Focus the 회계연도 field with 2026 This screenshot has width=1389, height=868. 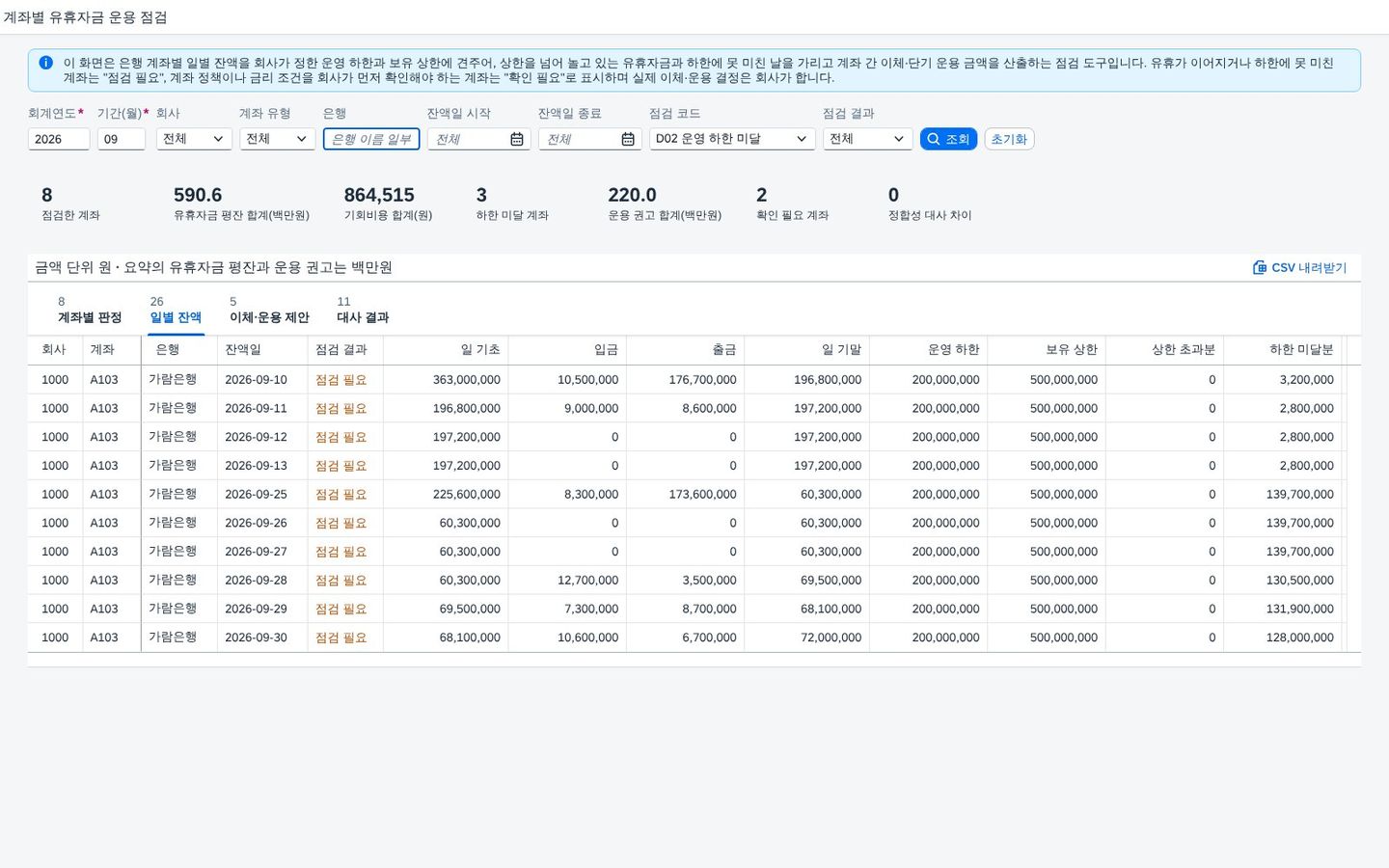point(59,139)
